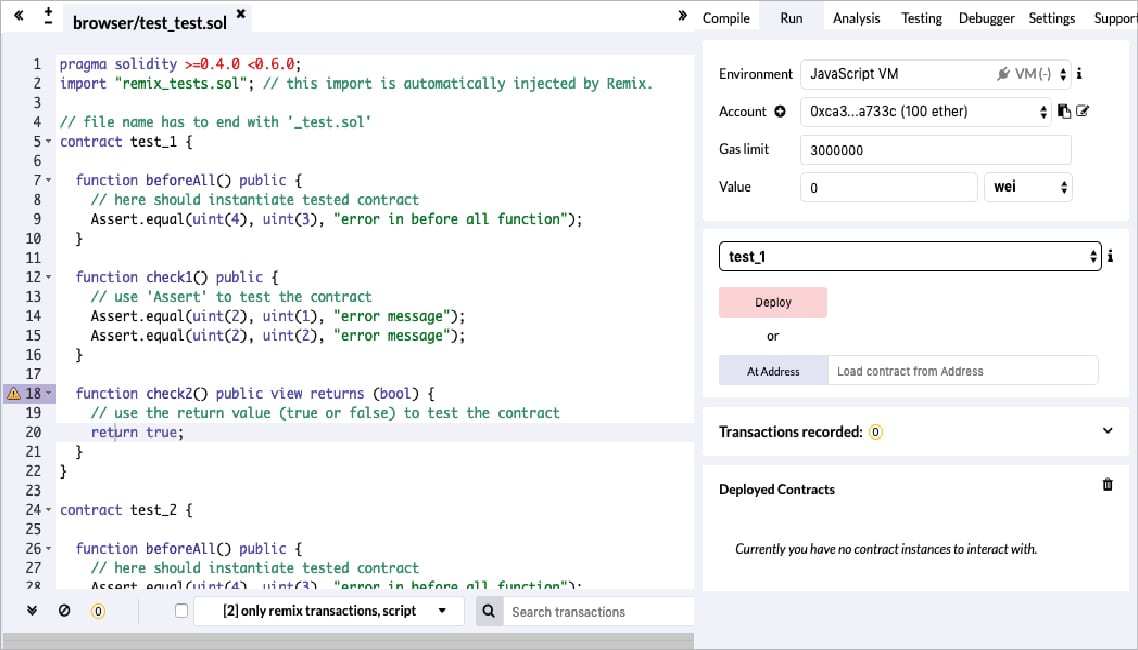The height and width of the screenshot is (650, 1138).
Task: Close the test_test.sol file tab
Action: 241,15
